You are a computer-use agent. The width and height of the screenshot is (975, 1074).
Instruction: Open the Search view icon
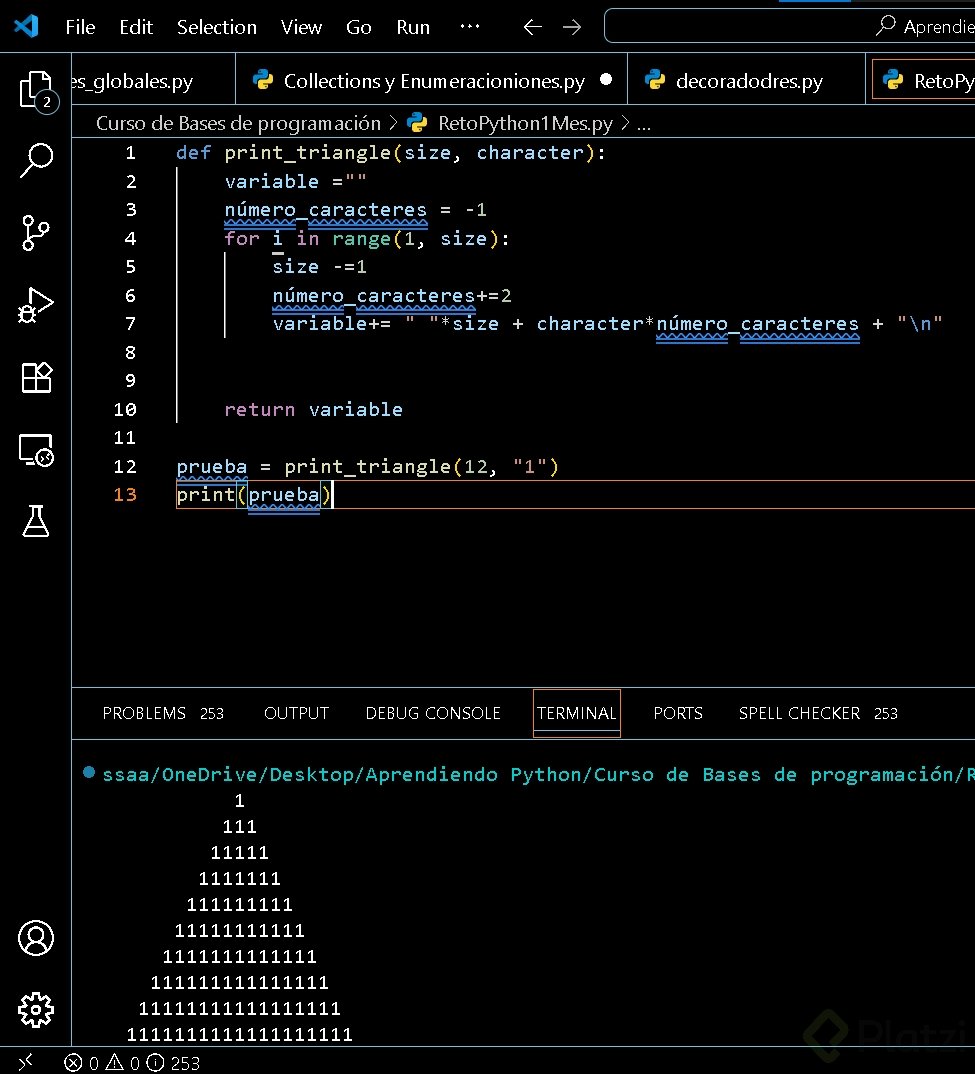[36, 160]
